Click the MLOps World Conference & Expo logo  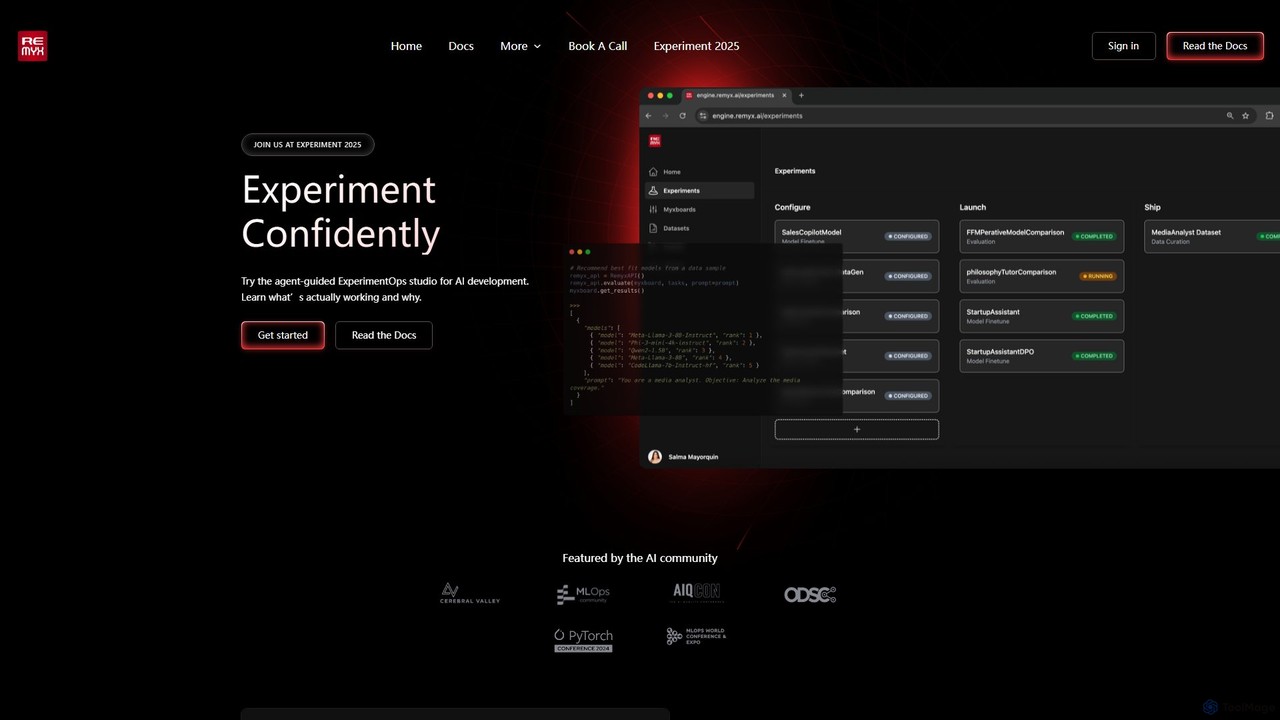point(696,636)
